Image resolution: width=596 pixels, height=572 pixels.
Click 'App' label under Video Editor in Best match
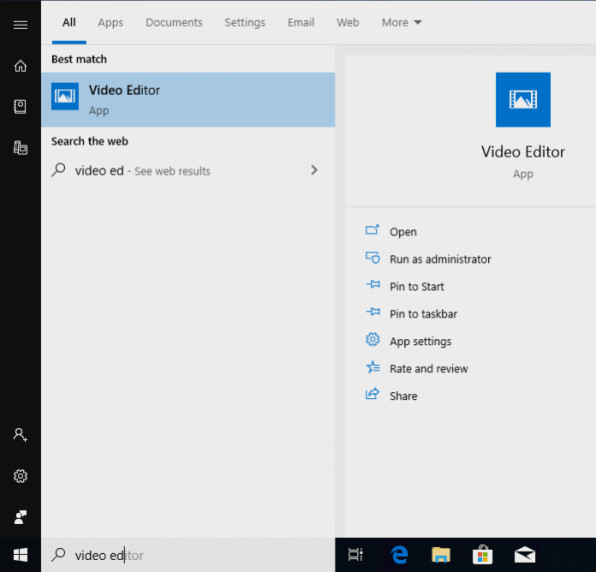[99, 111]
